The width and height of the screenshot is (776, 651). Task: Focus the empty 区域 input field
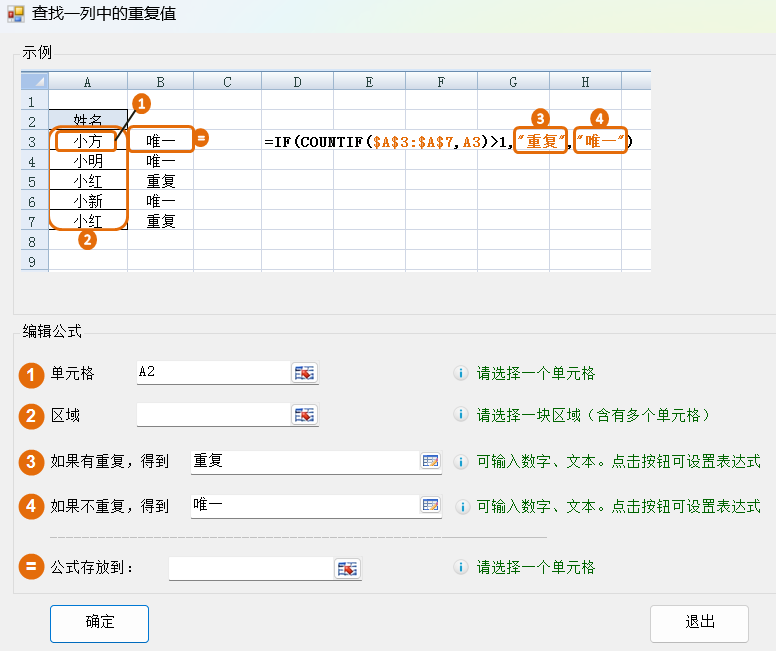click(x=212, y=414)
